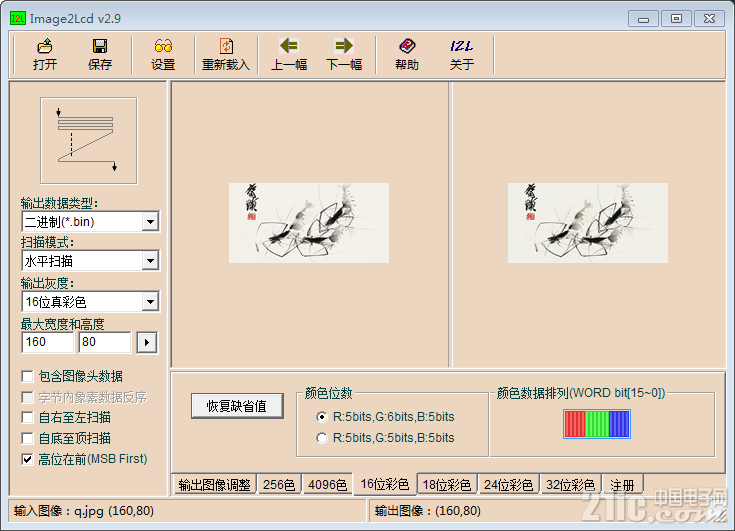
Task: Click the RGB color data arrangement swatch
Action: [x=597, y=424]
